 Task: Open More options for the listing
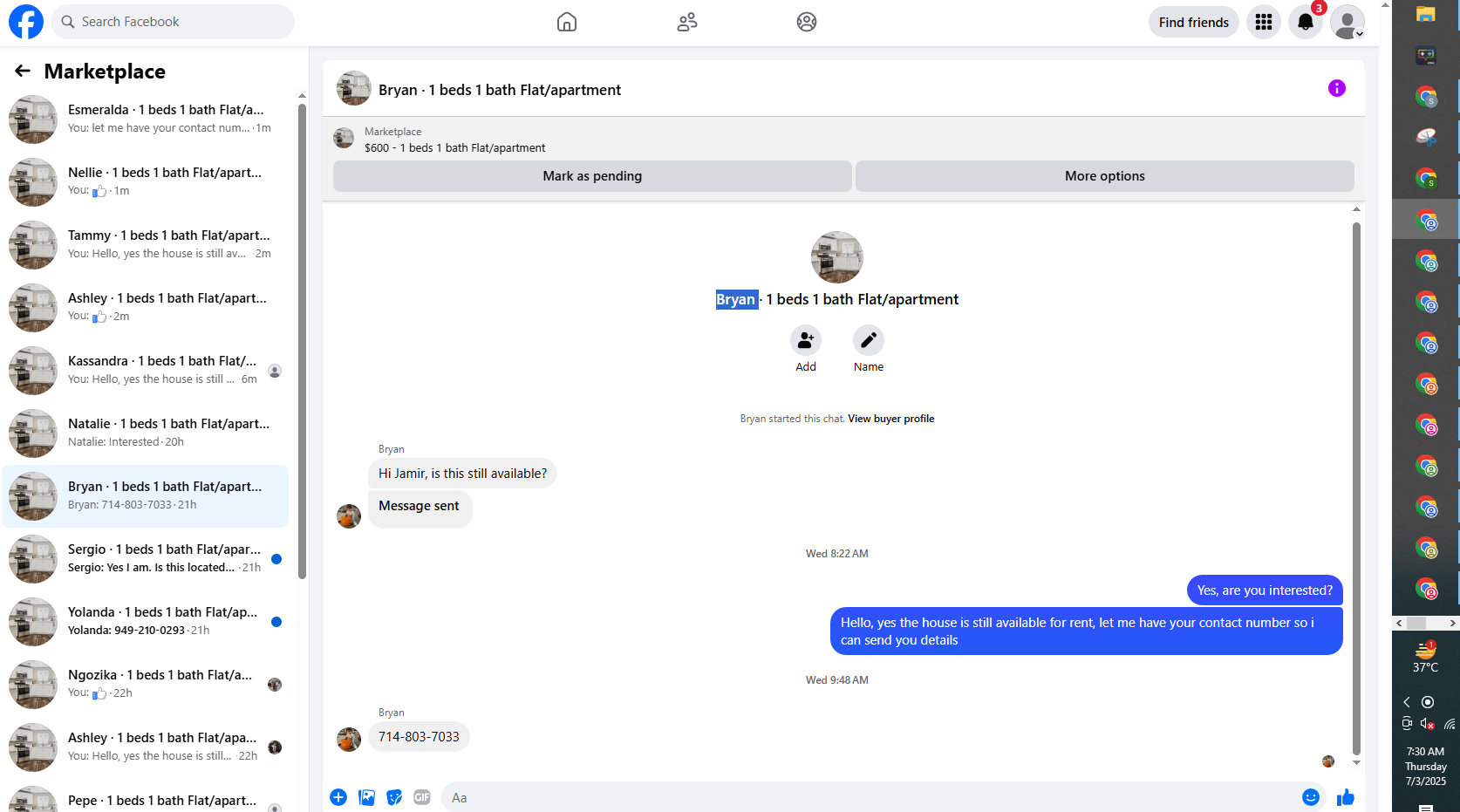coord(1104,176)
